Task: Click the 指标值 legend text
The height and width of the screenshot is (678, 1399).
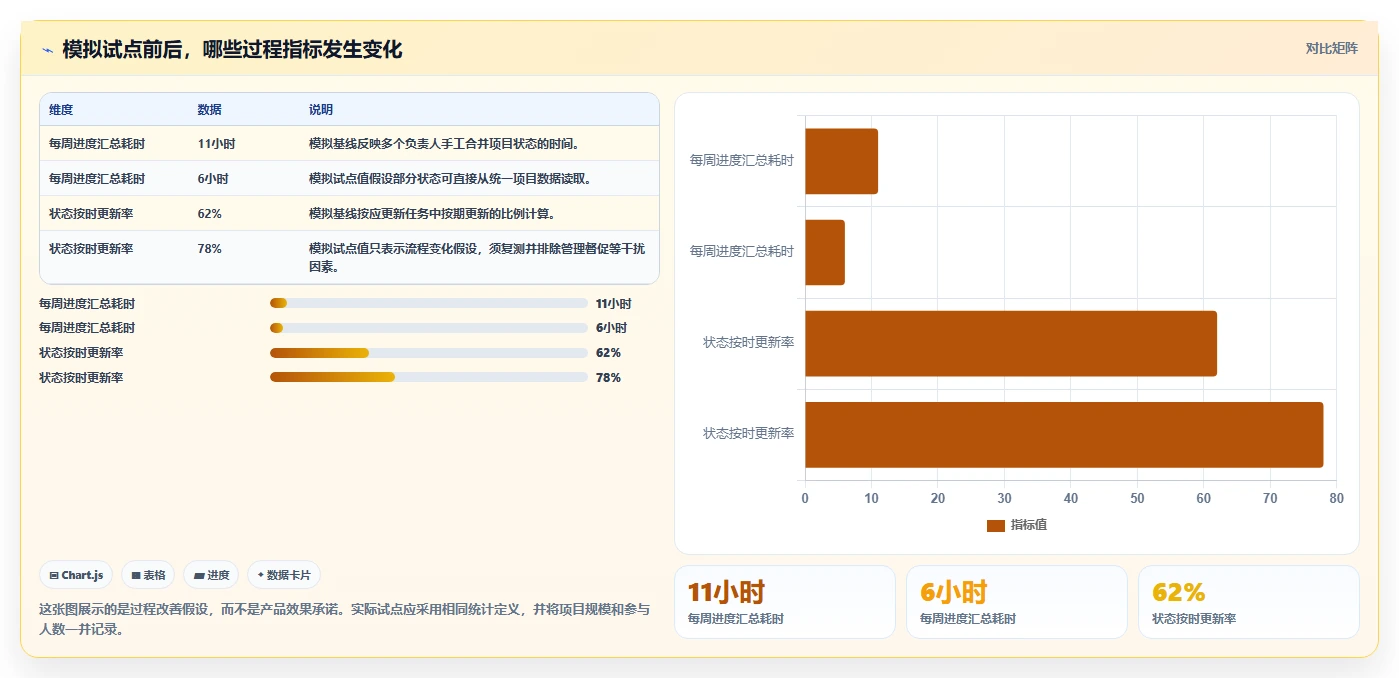Action: pos(1029,525)
